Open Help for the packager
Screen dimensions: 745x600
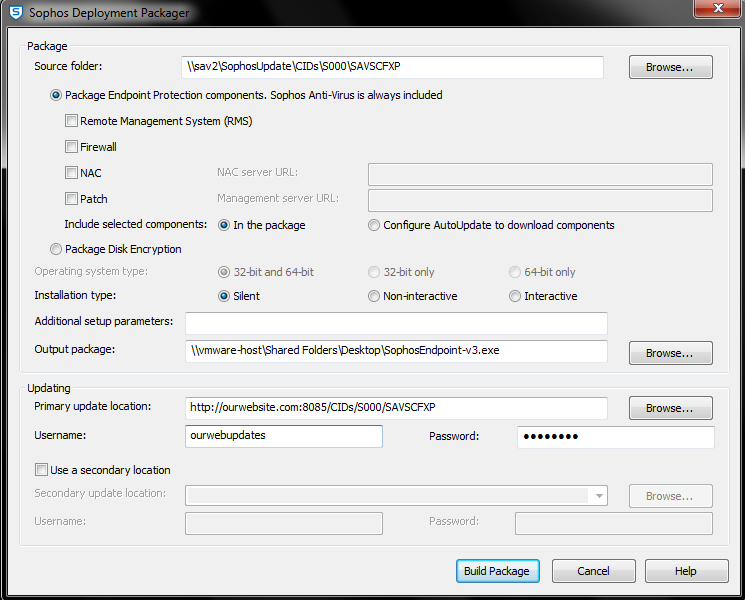point(686,571)
